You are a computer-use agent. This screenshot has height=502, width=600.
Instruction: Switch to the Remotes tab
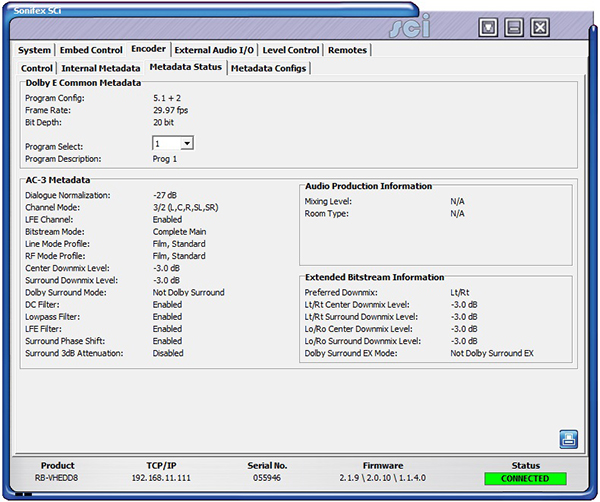[x=347, y=50]
